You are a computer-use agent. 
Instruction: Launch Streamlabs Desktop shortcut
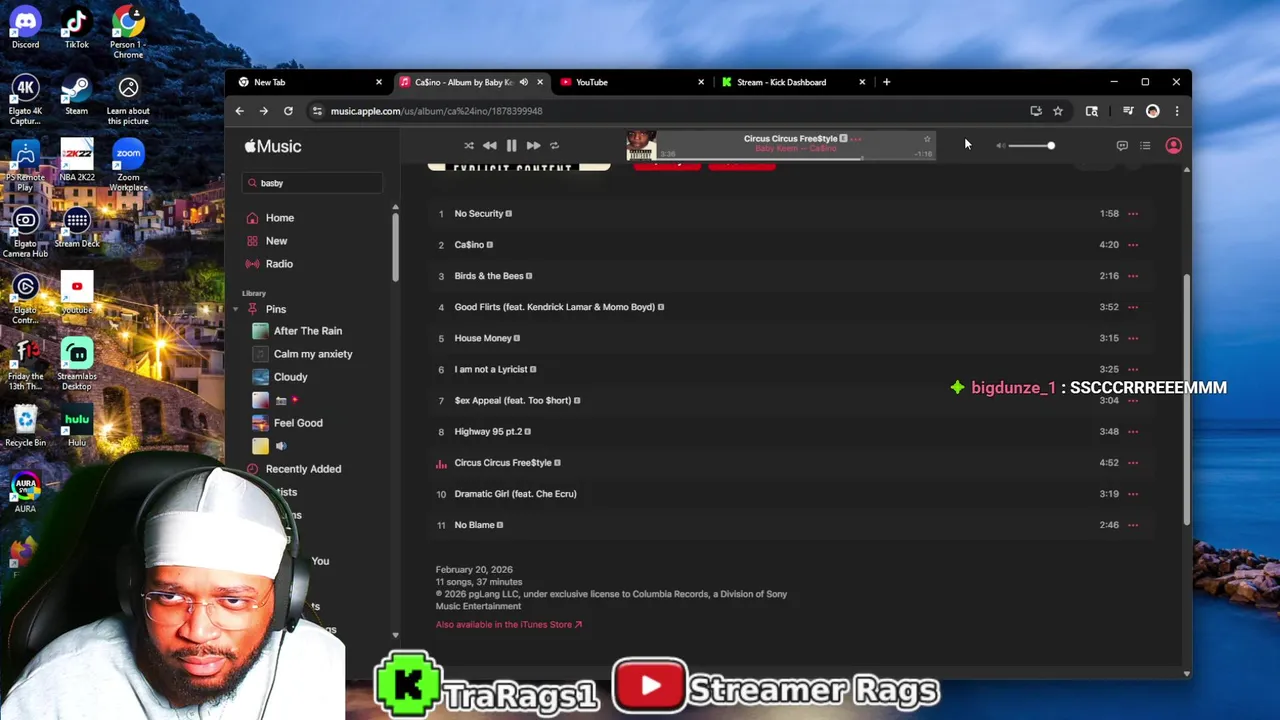coord(77,365)
